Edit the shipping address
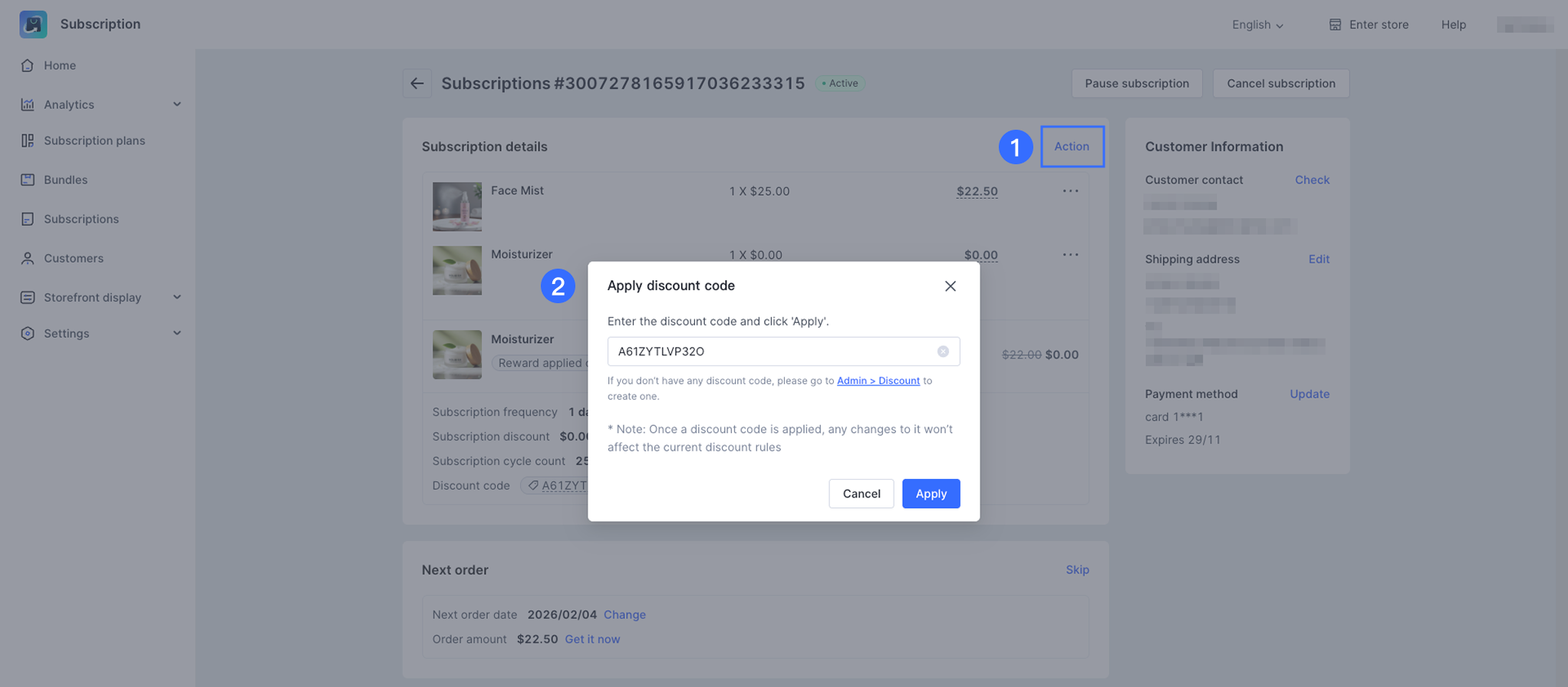The image size is (1568, 687). [1319, 259]
